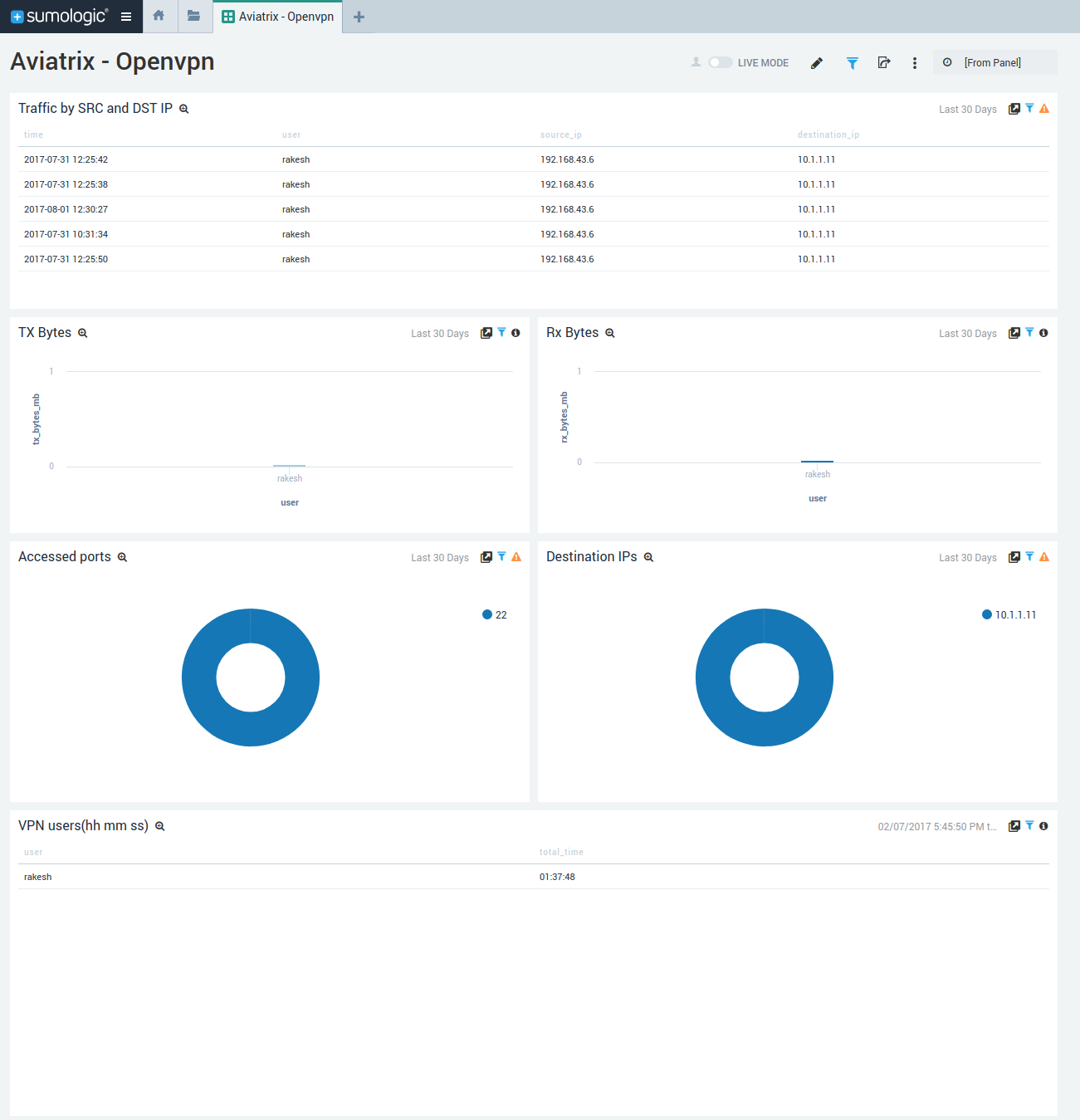This screenshot has width=1080, height=1120.
Task: Filter the Destination IPs panel
Action: (1029, 556)
